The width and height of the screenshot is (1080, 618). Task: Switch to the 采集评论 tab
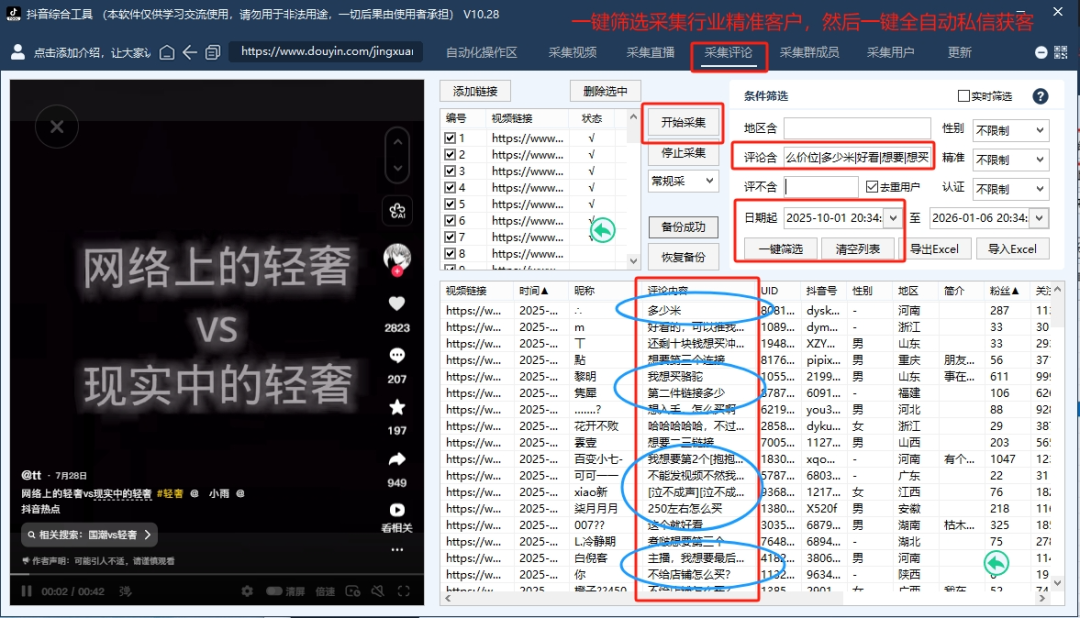728,52
